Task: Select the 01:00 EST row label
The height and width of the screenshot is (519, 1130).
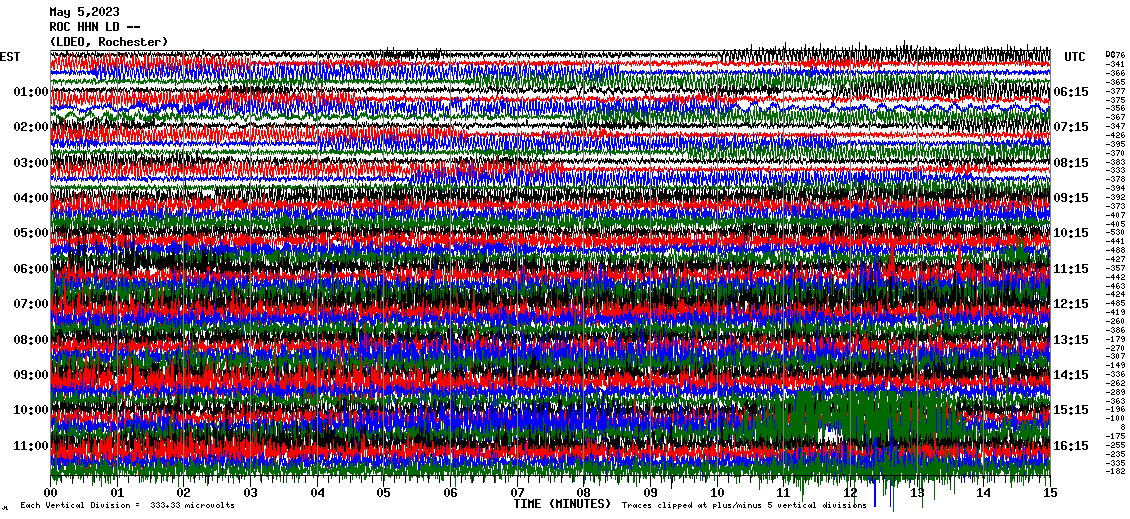Action: tap(31, 92)
